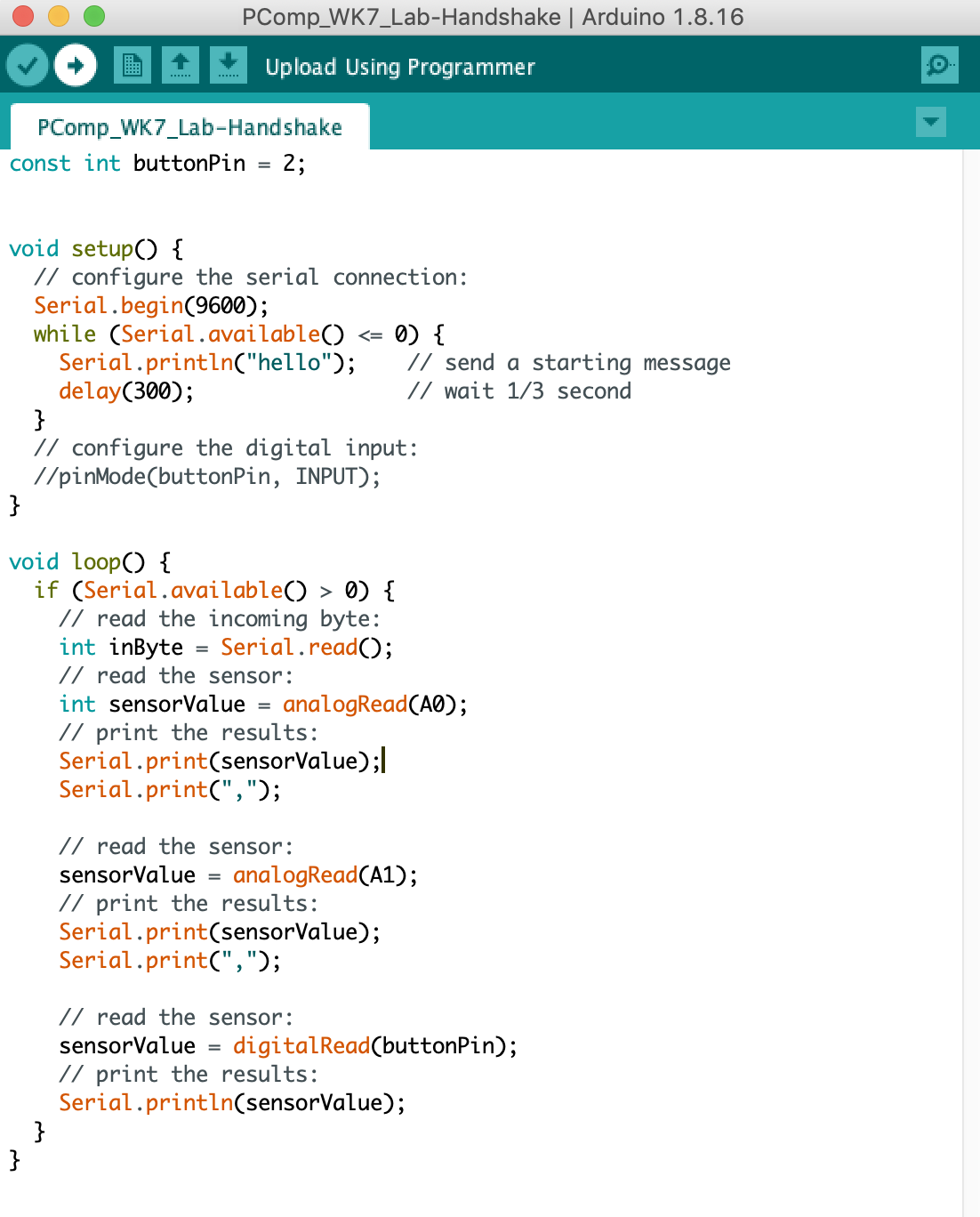980x1217 pixels.
Task: Maximize the window using green button
Action: coord(94,16)
